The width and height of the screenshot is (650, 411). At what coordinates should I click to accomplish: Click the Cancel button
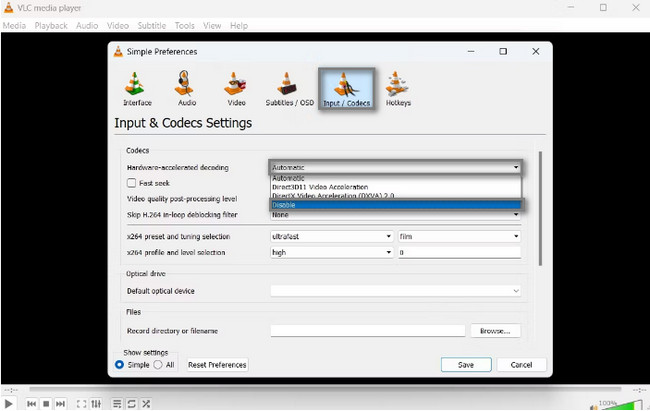pyautogui.click(x=521, y=365)
